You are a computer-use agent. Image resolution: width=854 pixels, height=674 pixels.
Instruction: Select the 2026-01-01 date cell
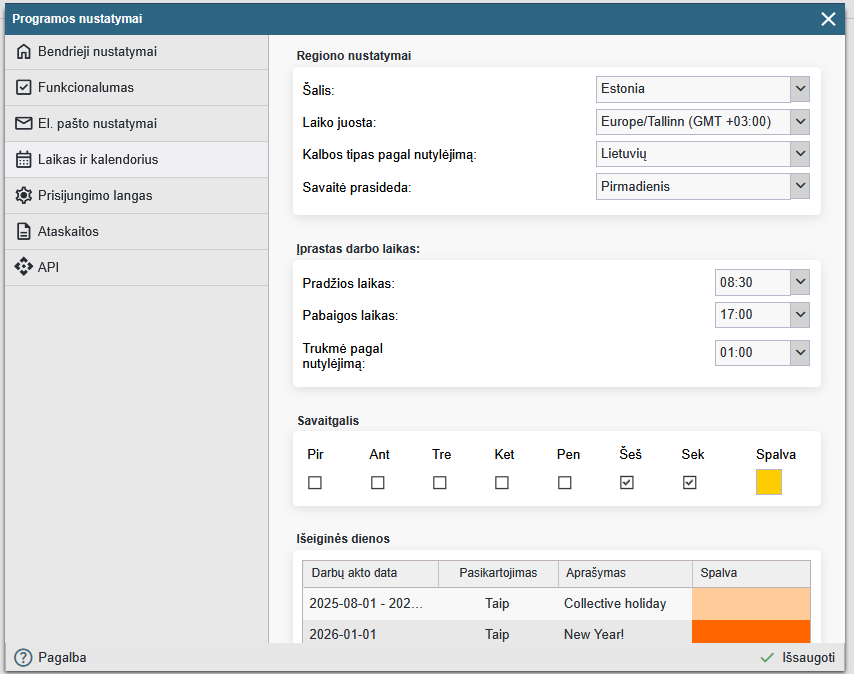coord(370,633)
